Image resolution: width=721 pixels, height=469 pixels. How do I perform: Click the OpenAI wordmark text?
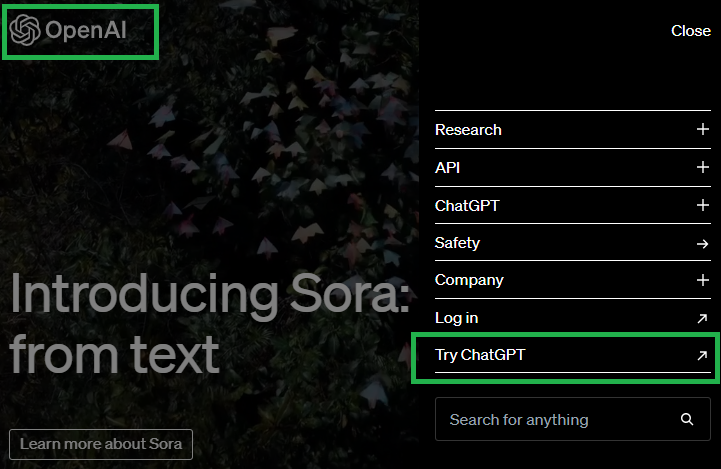tap(86, 31)
